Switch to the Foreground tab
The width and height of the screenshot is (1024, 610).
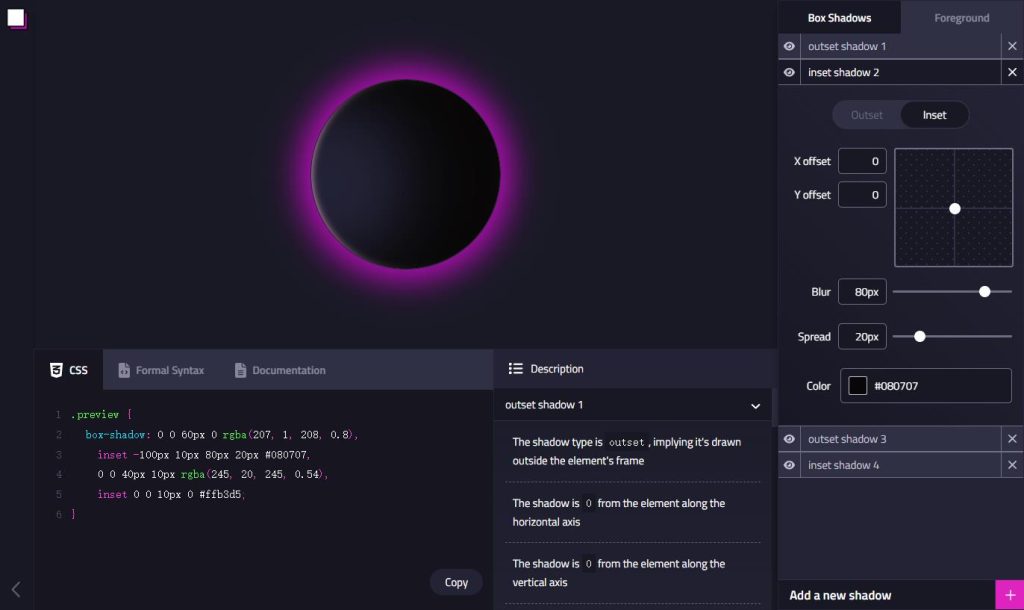point(962,18)
